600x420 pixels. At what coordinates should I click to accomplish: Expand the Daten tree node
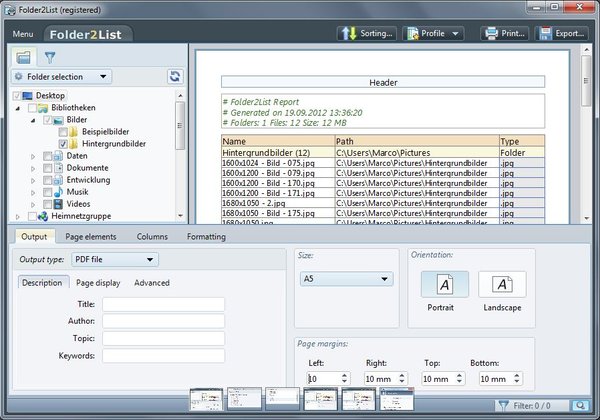coord(33,156)
